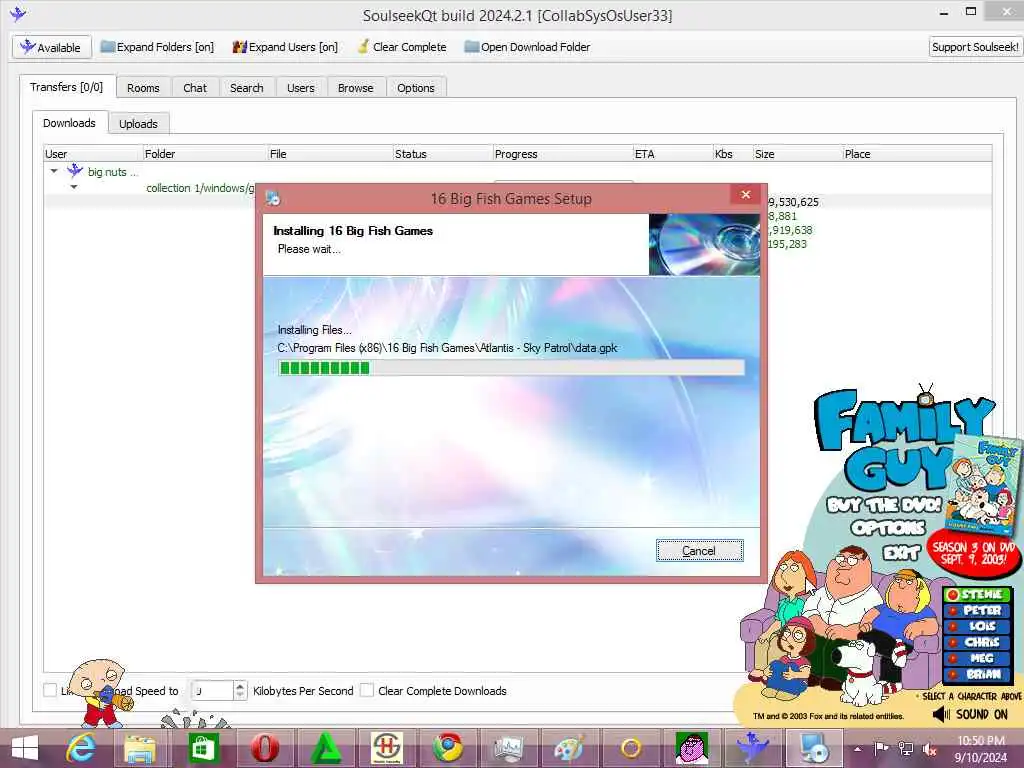Enable Clear Complete Downloads checkbox
The width and height of the screenshot is (1024, 768).
[367, 690]
